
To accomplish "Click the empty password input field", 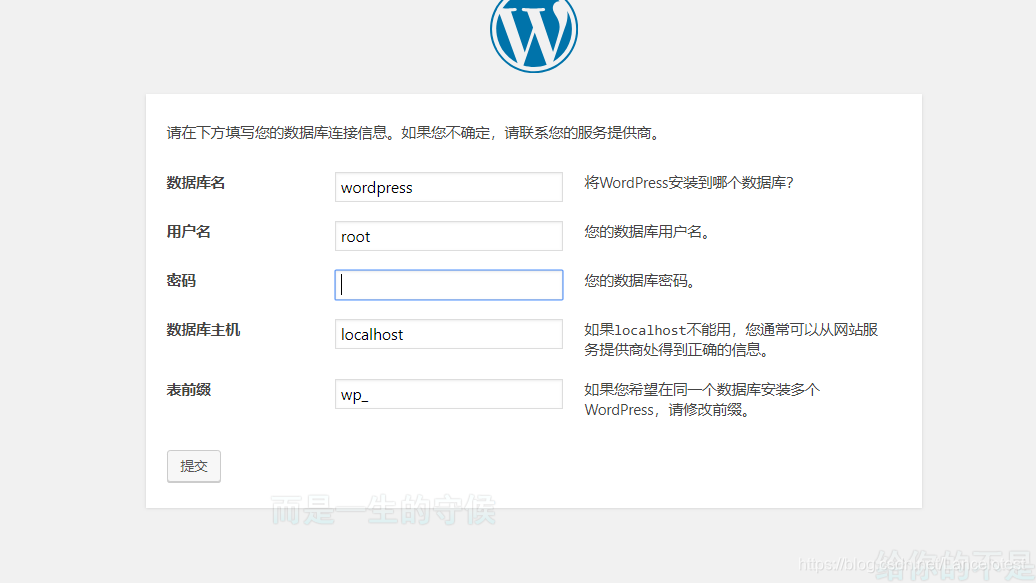I will (449, 285).
